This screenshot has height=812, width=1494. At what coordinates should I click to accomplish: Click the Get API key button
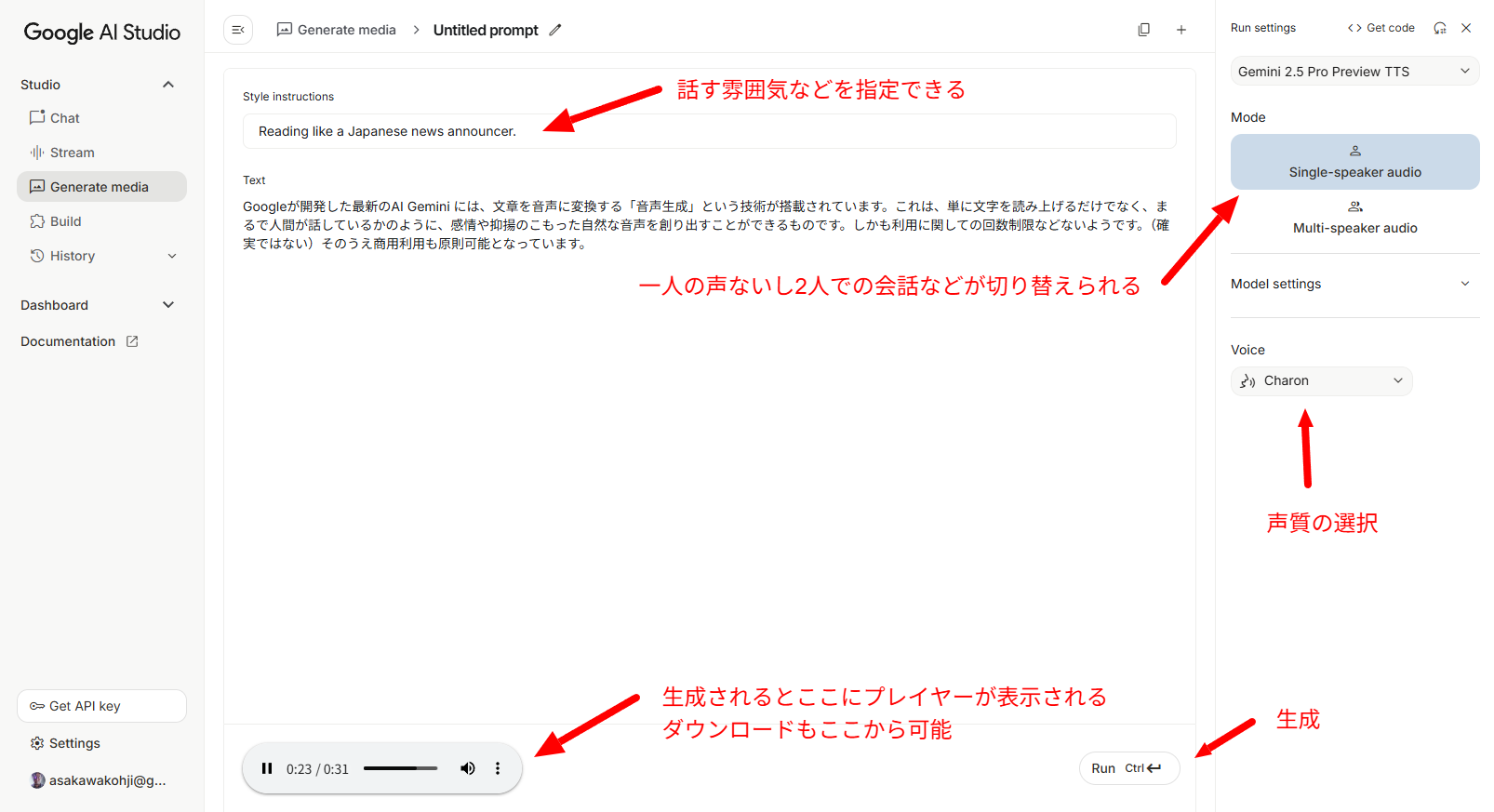click(101, 706)
